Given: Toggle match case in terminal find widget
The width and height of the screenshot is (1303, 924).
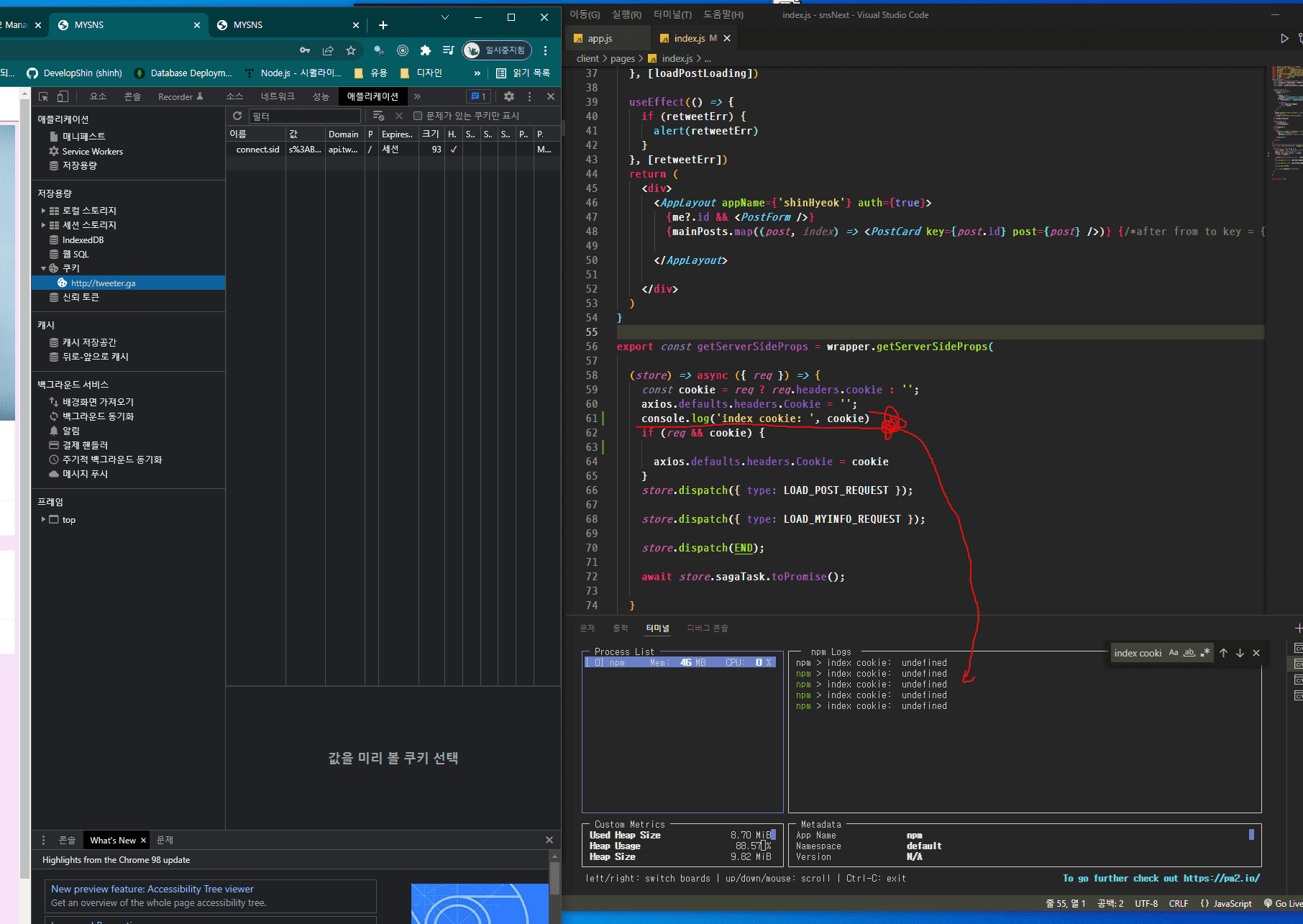Looking at the screenshot, I should pos(1174,653).
